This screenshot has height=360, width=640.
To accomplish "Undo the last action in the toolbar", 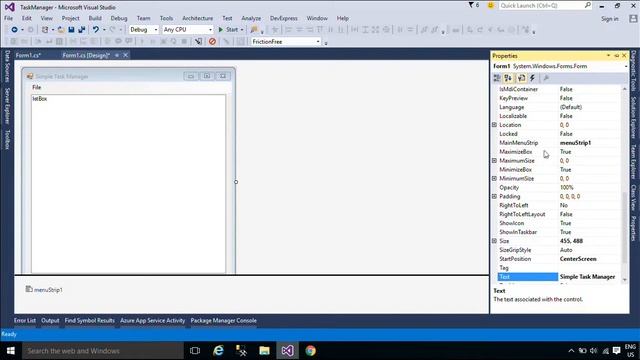I will pos(96,29).
